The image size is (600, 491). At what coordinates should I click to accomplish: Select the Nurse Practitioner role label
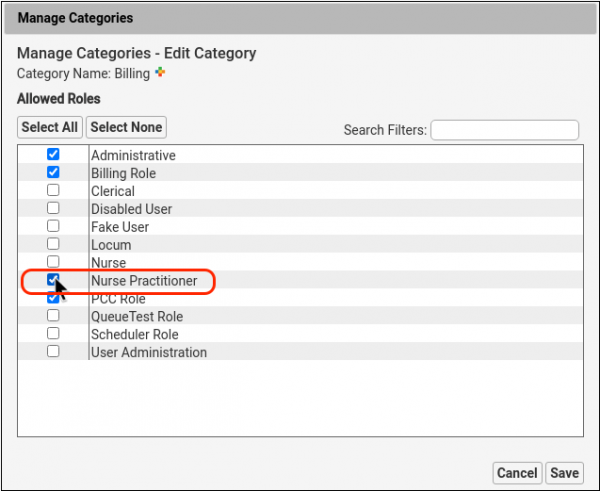pos(144,281)
